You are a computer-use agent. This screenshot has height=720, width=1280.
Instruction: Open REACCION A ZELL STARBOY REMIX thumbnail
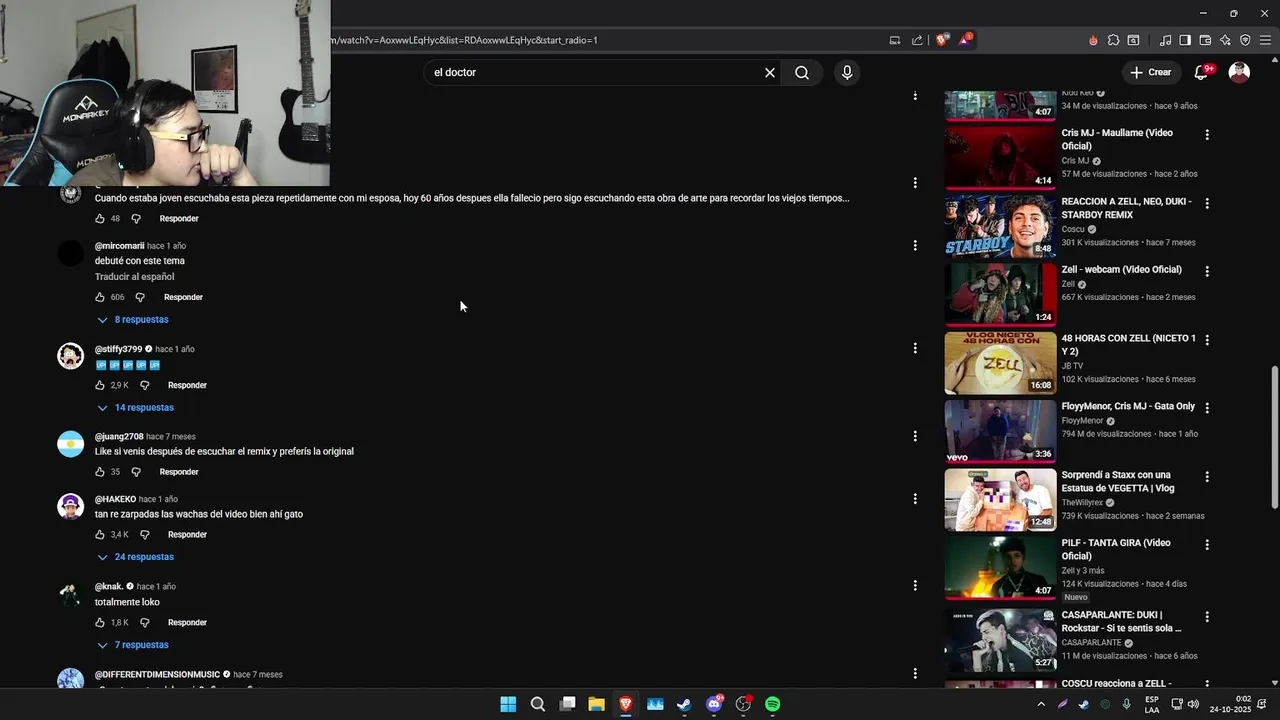[1000, 226]
